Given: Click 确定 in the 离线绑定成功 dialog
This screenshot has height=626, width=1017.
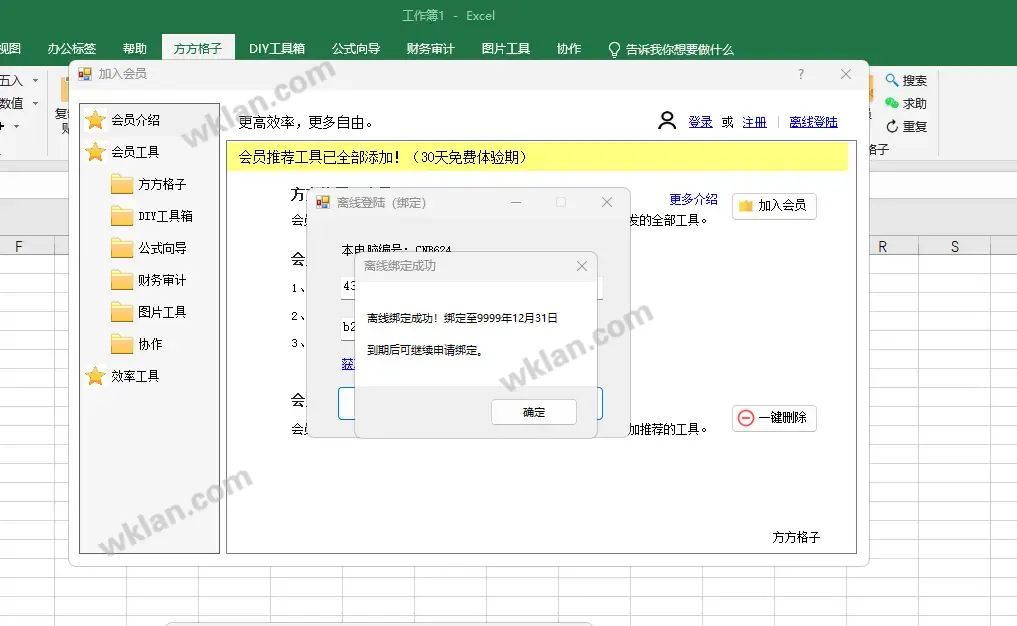Looking at the screenshot, I should pyautogui.click(x=534, y=413).
